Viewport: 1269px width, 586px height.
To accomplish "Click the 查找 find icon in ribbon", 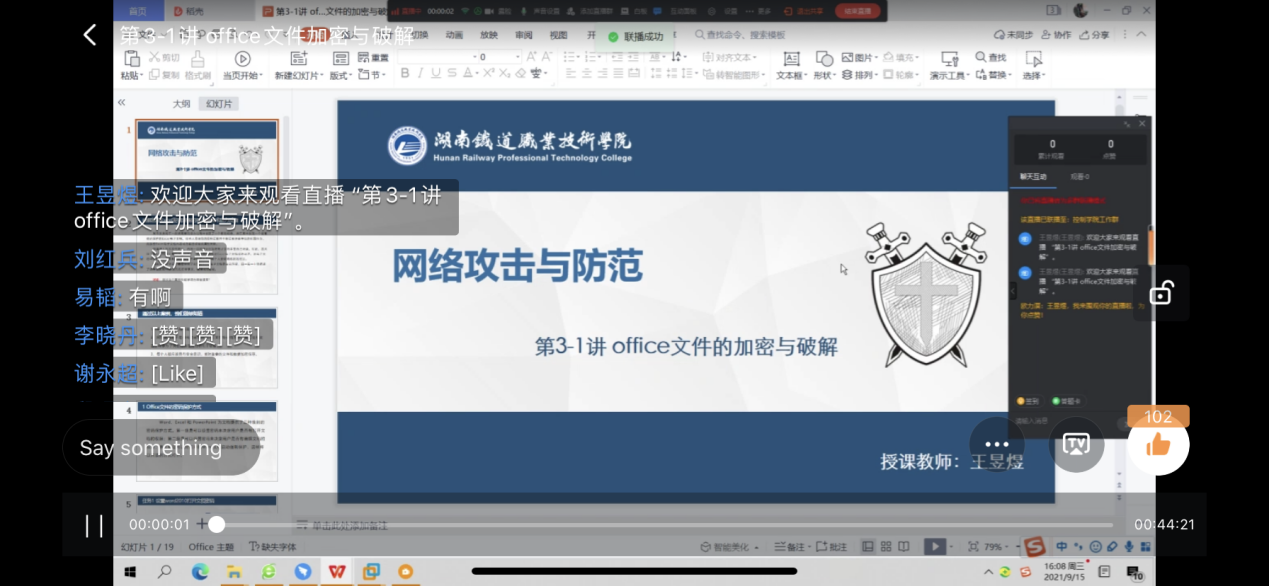I will 991,58.
